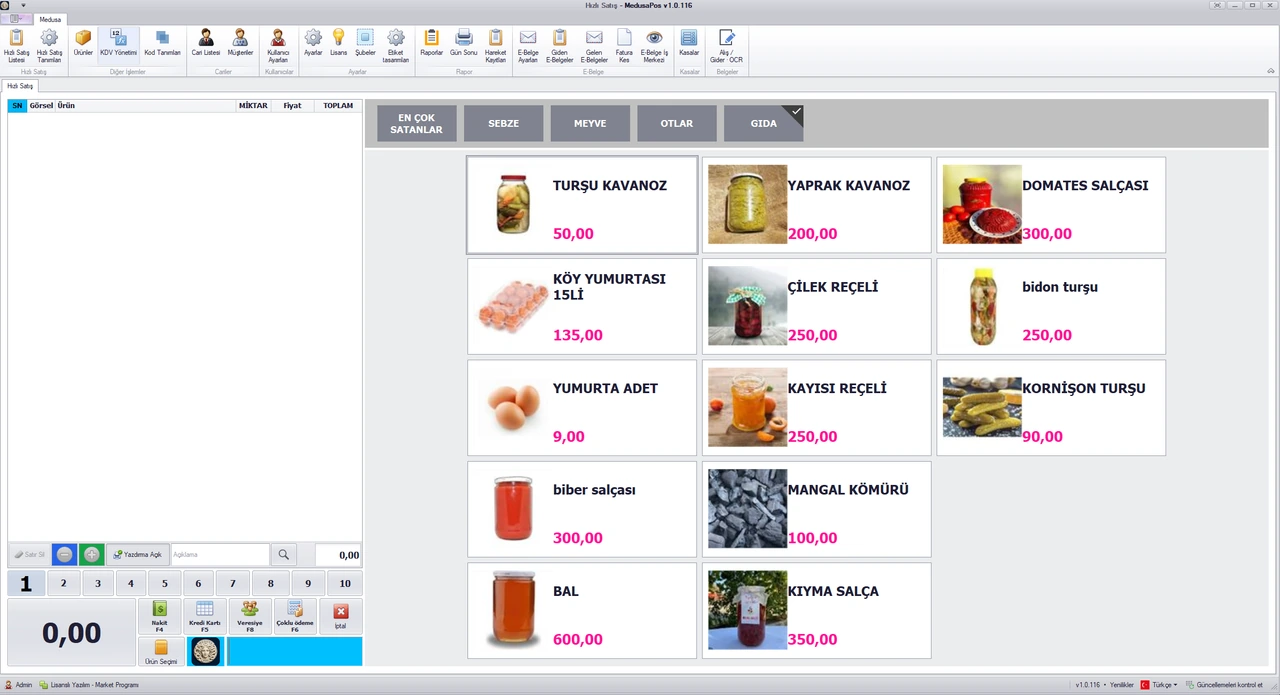Open KDV Yönetimi in the ribbon
Screen dimensions: 1280x695
pos(119,46)
